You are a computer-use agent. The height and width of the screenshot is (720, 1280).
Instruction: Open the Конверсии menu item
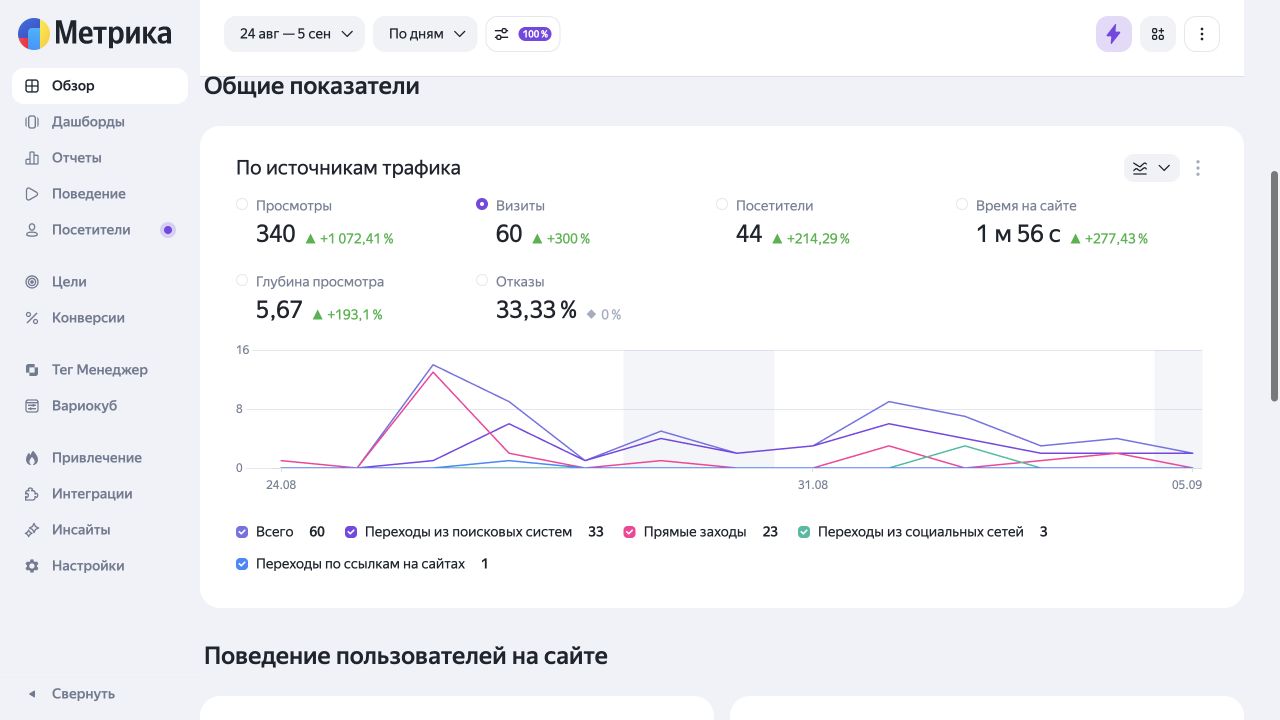tap(100, 318)
